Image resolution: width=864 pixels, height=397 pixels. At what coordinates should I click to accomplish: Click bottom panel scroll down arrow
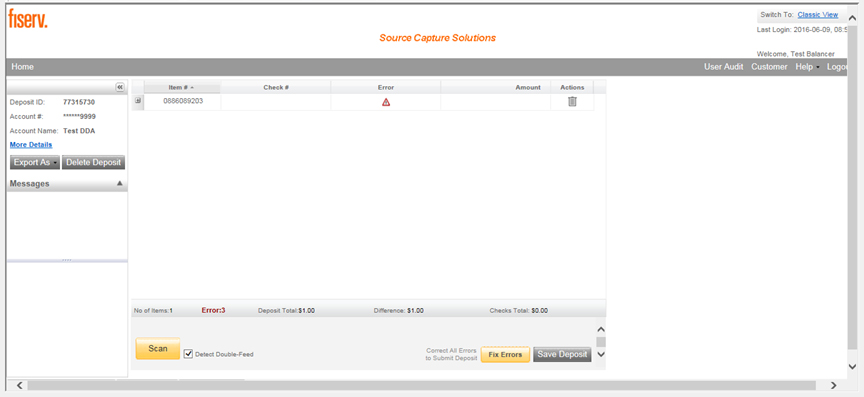pos(601,355)
